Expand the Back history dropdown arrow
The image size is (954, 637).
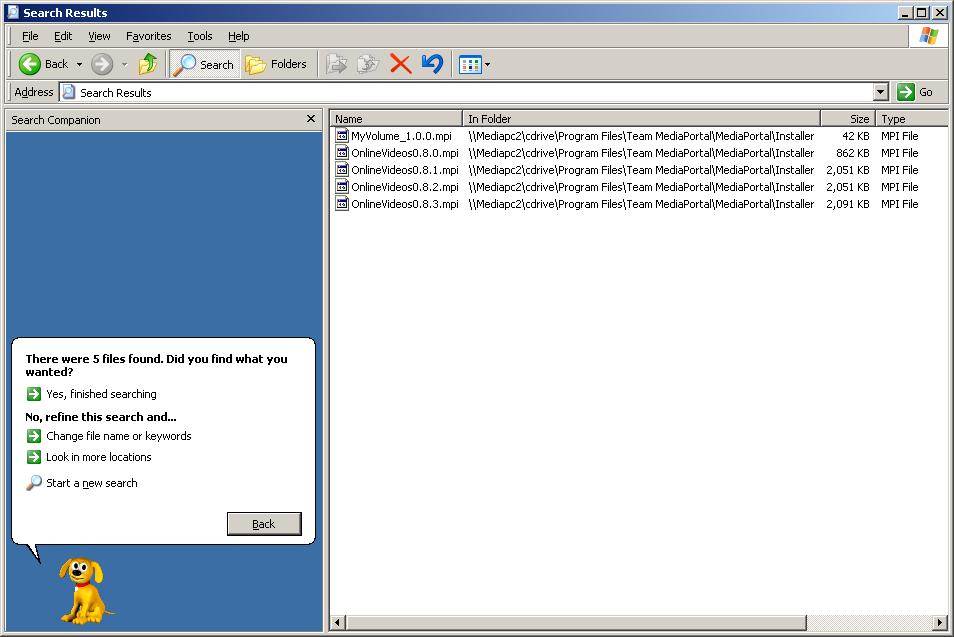[x=80, y=64]
